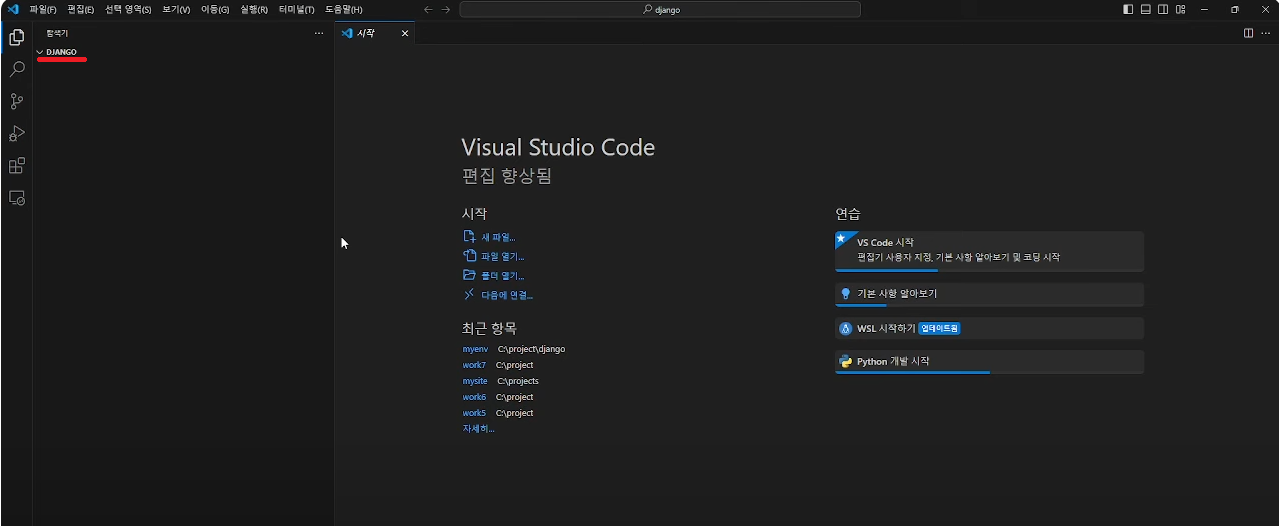The width and height of the screenshot is (1279, 526).
Task: Click the 다음에 연결... link
Action: coord(507,295)
